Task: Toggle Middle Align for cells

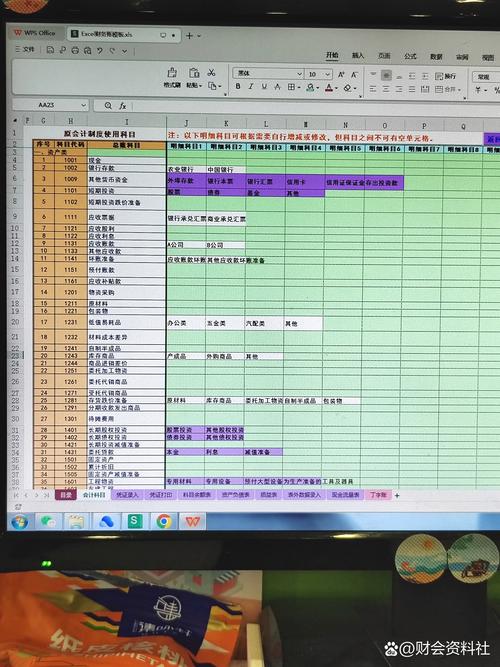Action: [386, 75]
